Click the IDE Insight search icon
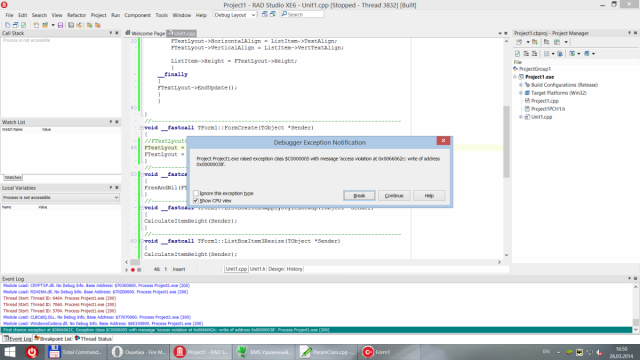 284,14
